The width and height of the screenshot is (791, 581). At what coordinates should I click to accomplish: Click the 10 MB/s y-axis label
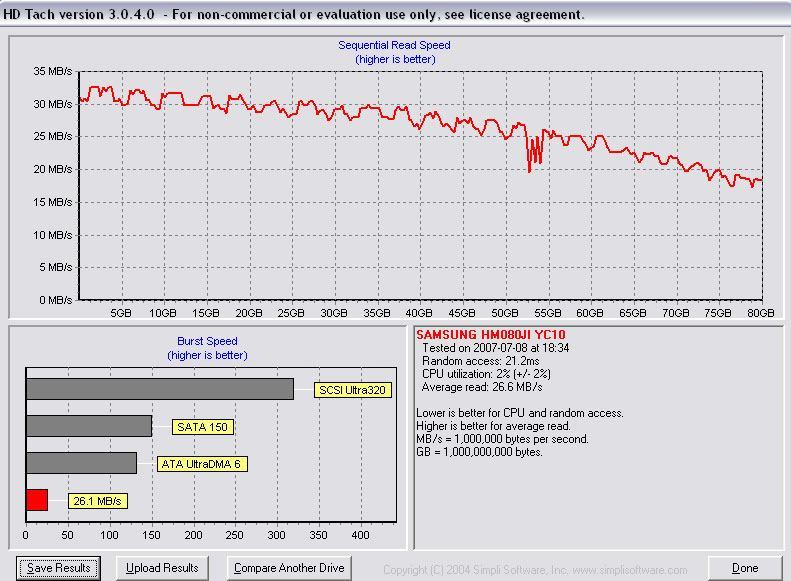click(x=53, y=235)
